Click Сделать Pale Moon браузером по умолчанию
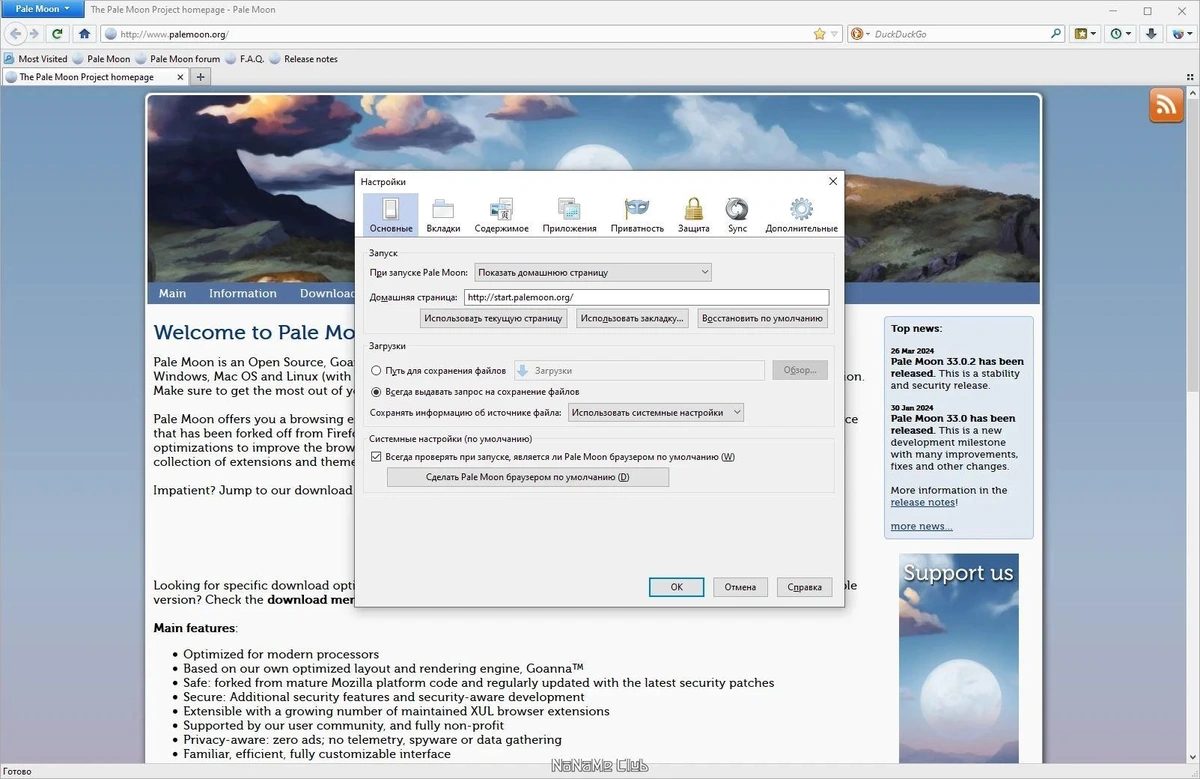 tap(527, 477)
